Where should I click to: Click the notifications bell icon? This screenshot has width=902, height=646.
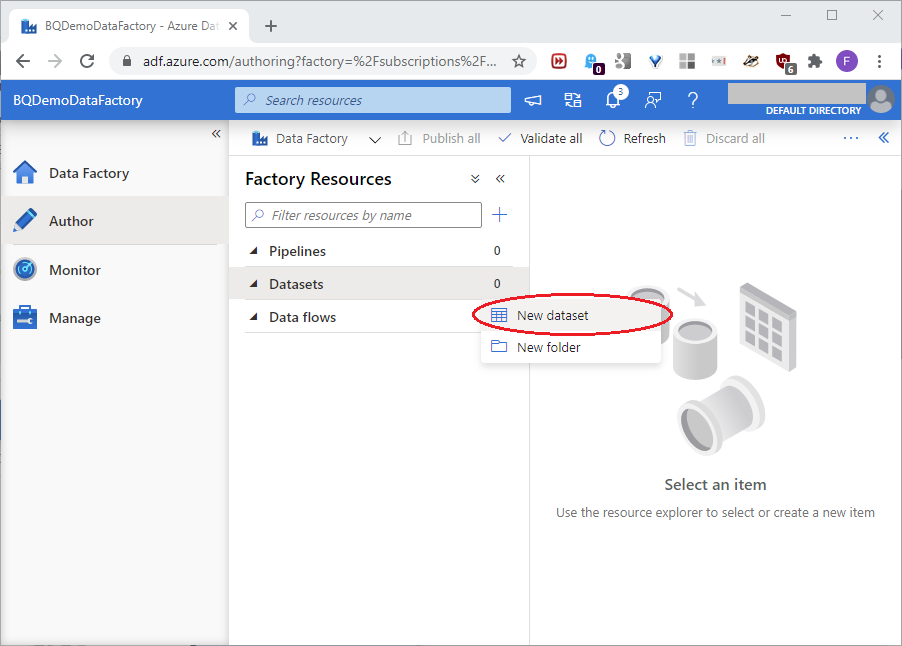tap(613, 100)
